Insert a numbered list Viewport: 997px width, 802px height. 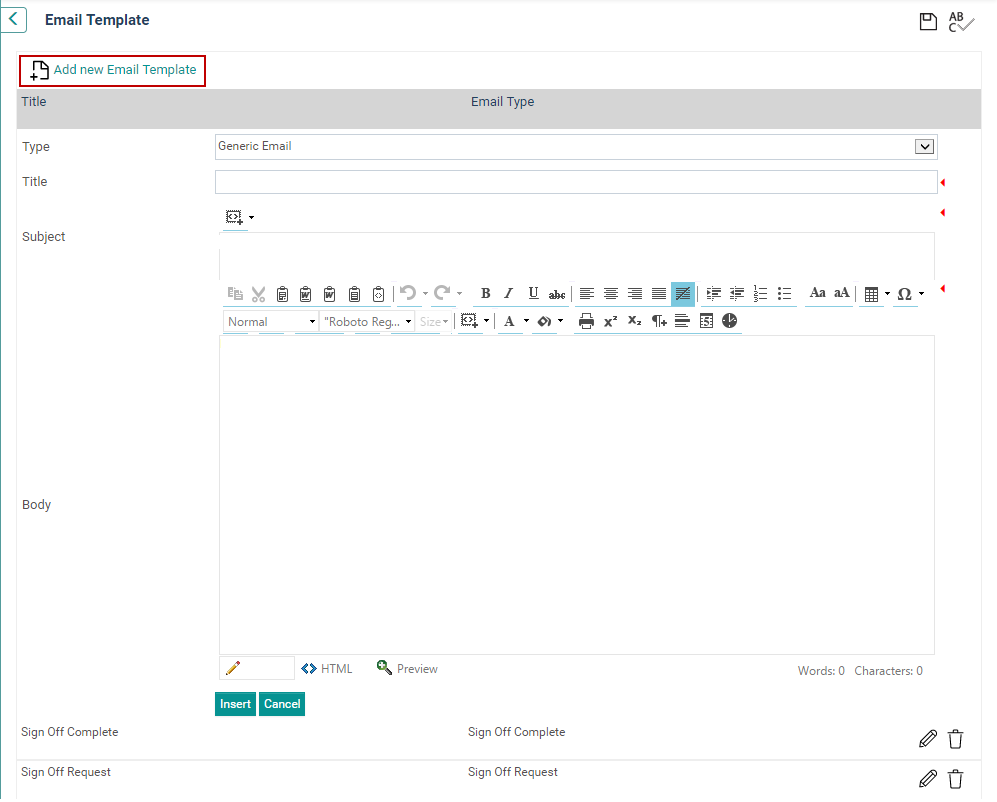760,294
